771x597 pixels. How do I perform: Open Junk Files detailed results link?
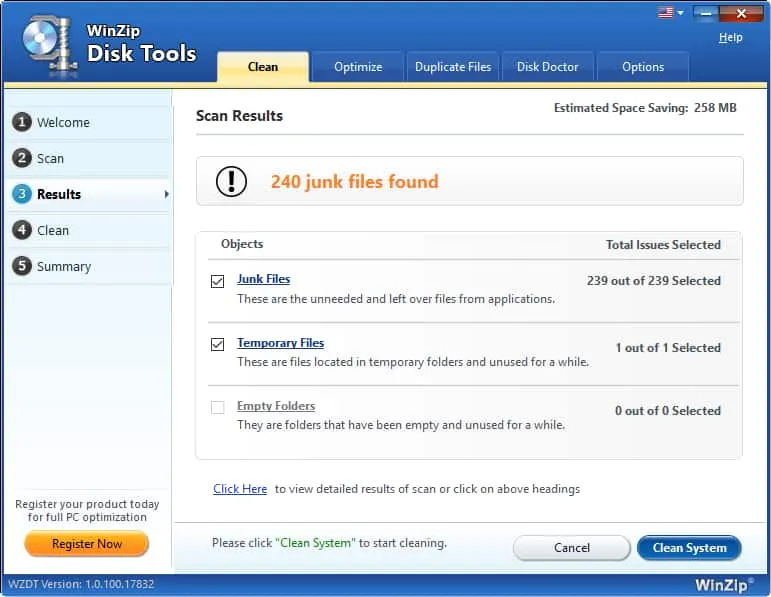(264, 279)
